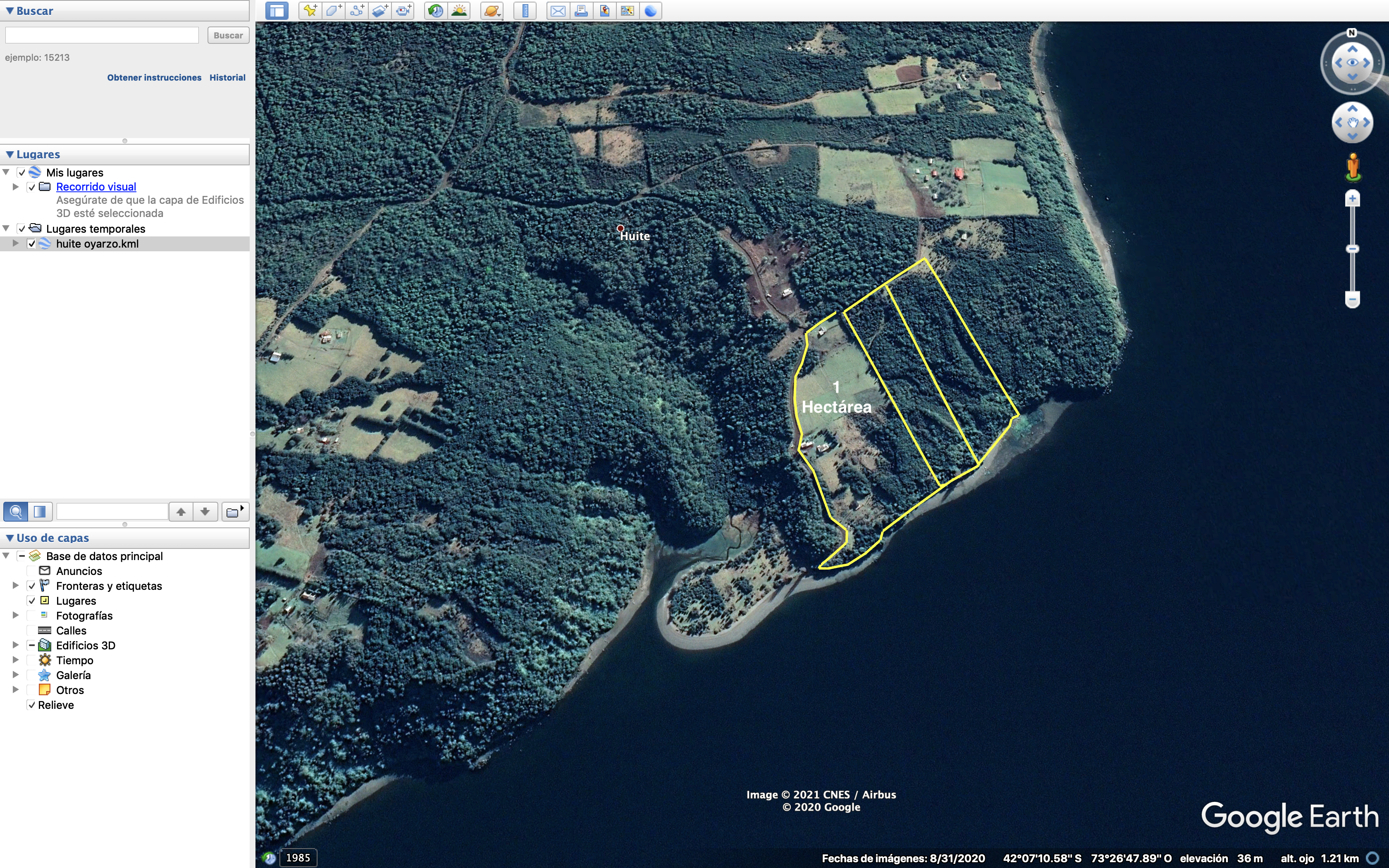Expand the Edificios 3D layer
The image size is (1389, 868).
click(x=15, y=645)
